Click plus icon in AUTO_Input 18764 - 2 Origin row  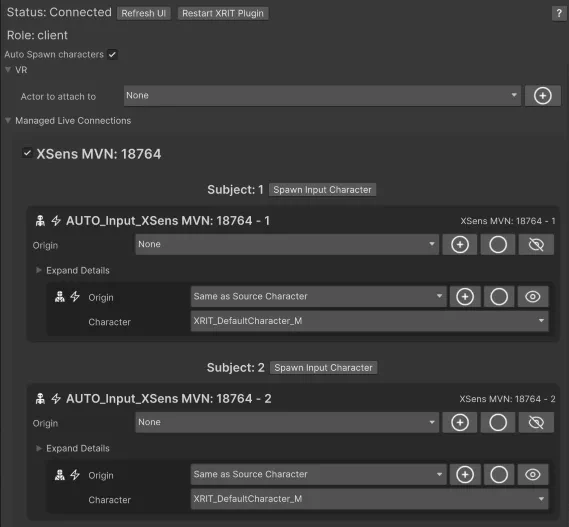(x=460, y=422)
